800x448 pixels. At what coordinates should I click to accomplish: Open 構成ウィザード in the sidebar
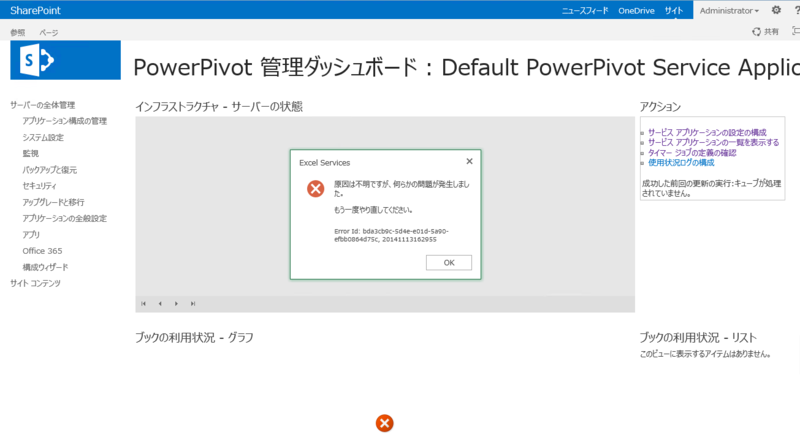pyautogui.click(x=45, y=267)
